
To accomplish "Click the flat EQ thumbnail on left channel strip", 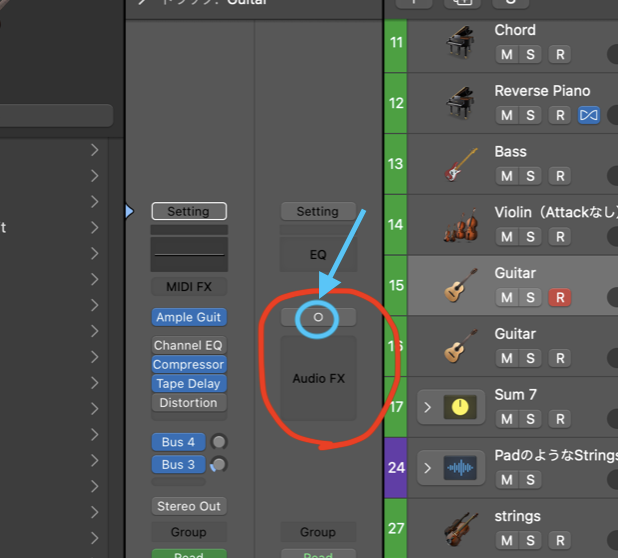I will click(x=189, y=254).
